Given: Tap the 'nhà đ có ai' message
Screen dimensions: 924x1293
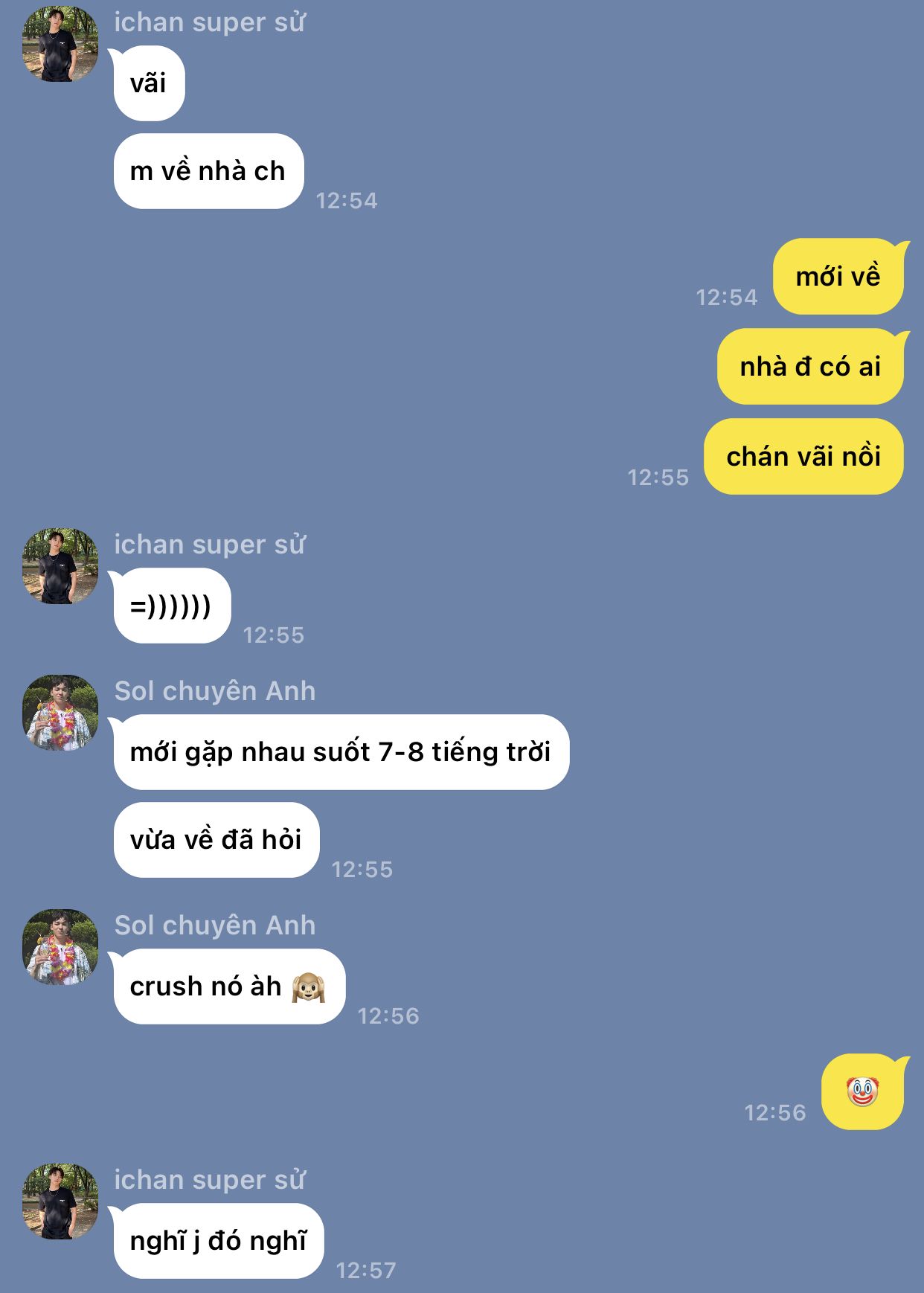Looking at the screenshot, I should tap(810, 367).
